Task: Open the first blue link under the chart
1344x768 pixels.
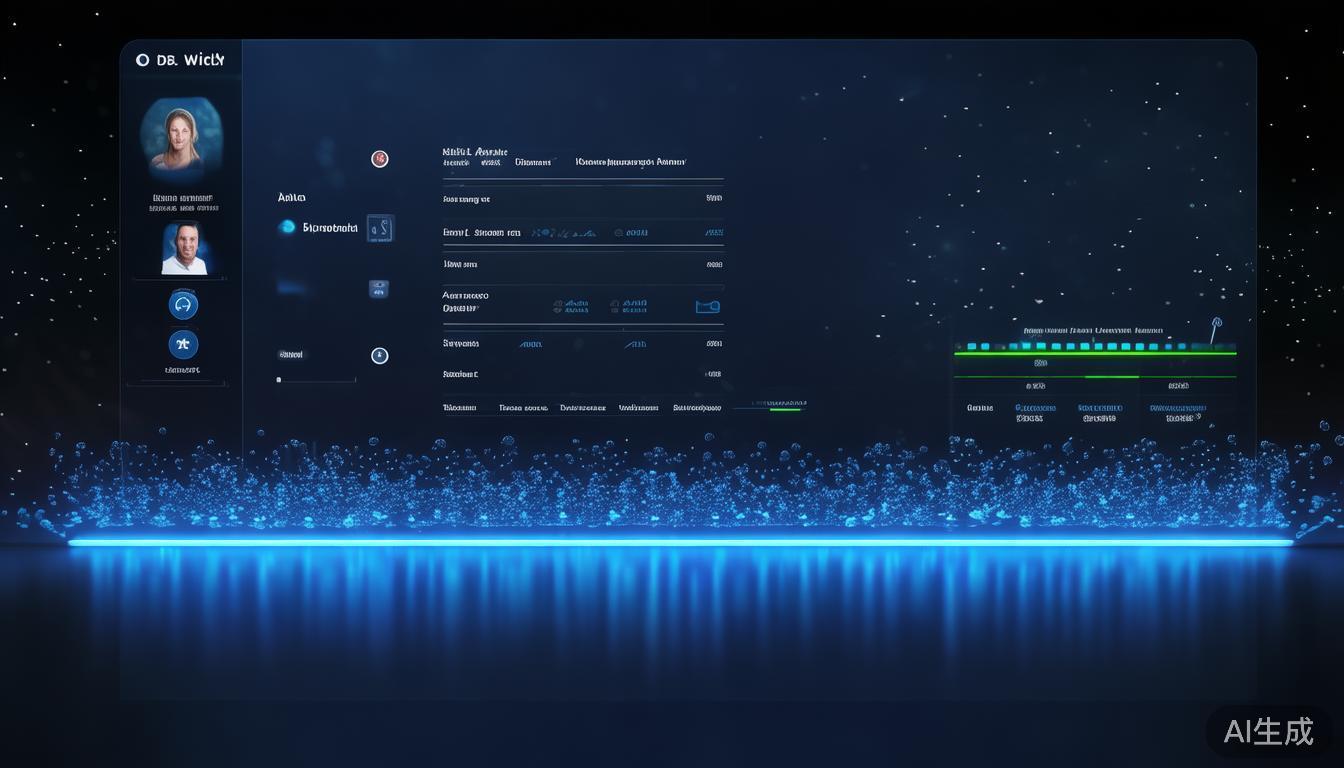Action: pyautogui.click(x=1035, y=408)
